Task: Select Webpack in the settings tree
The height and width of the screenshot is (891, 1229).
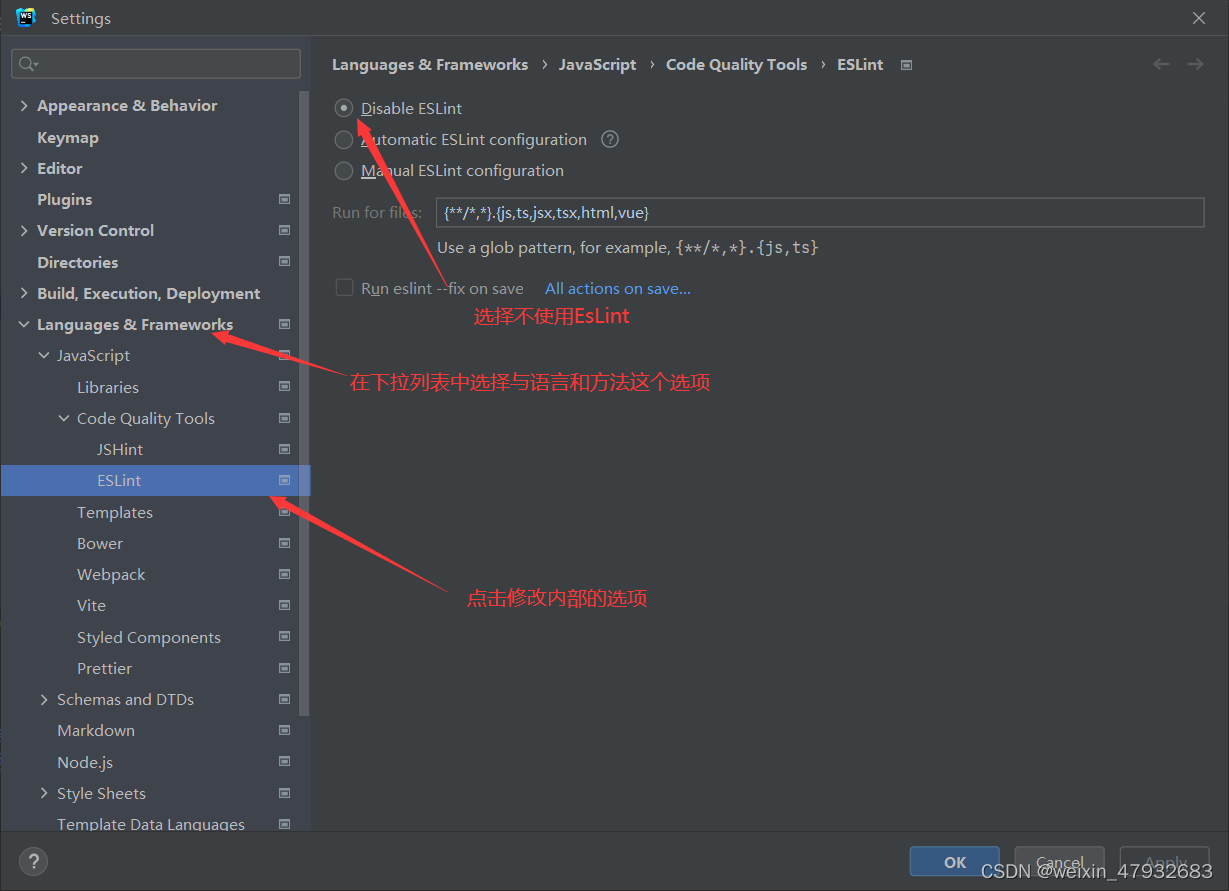Action: point(111,574)
